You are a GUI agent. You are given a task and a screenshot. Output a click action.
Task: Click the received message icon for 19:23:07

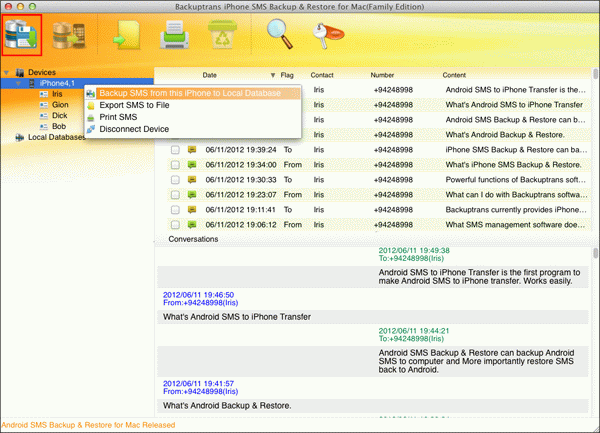(x=192, y=195)
